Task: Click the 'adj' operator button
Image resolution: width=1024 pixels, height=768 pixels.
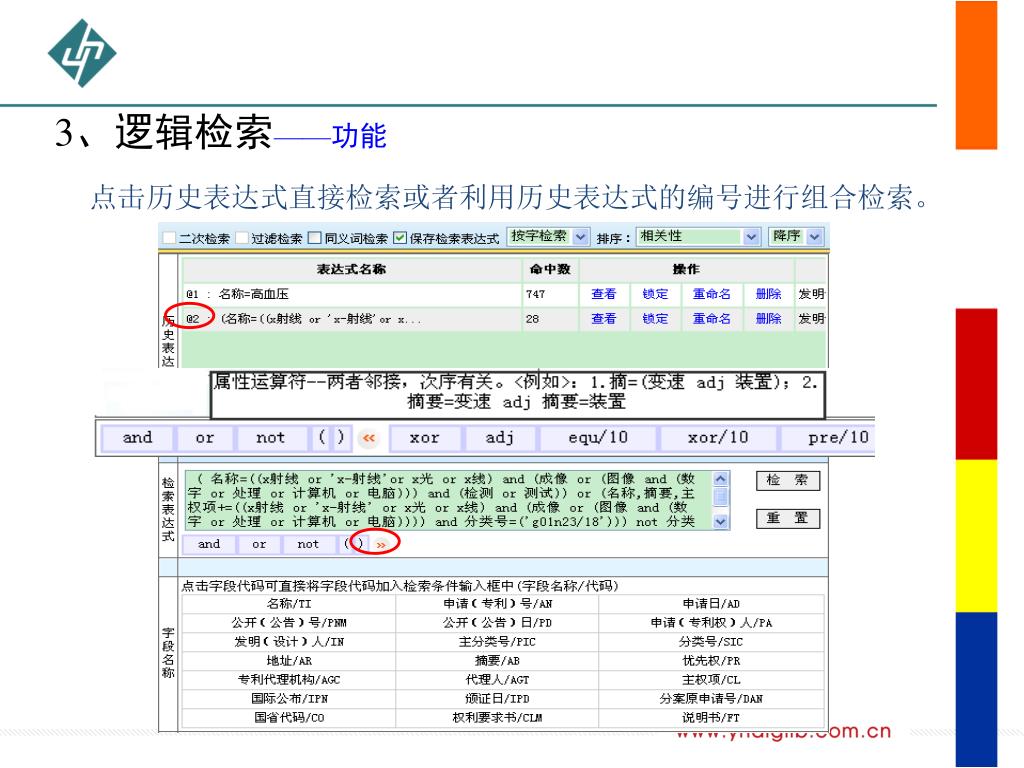Action: [500, 438]
